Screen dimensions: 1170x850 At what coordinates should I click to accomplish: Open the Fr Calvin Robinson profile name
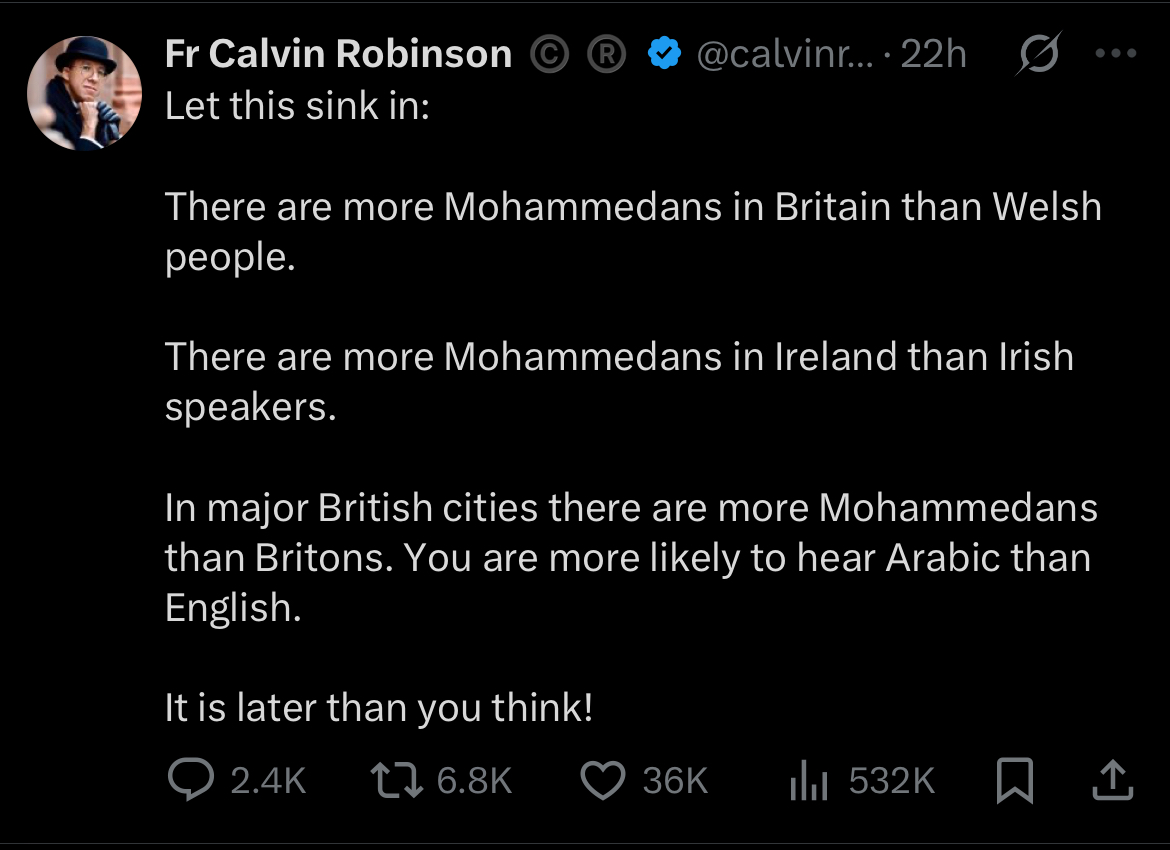pos(338,54)
